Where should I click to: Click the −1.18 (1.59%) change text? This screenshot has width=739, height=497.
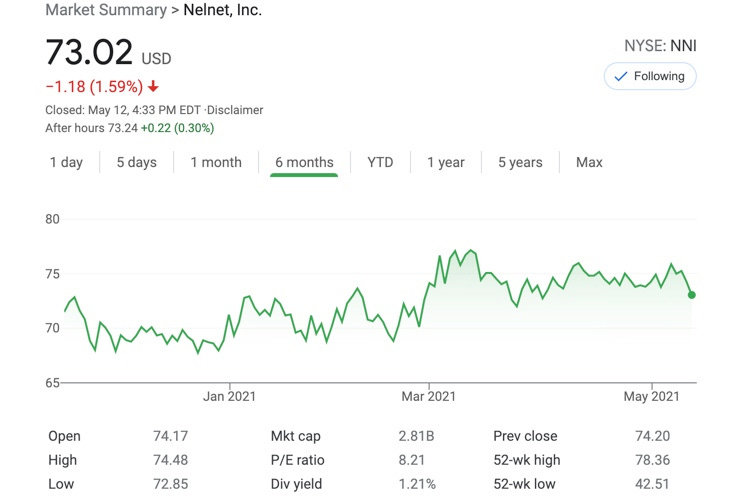94,87
